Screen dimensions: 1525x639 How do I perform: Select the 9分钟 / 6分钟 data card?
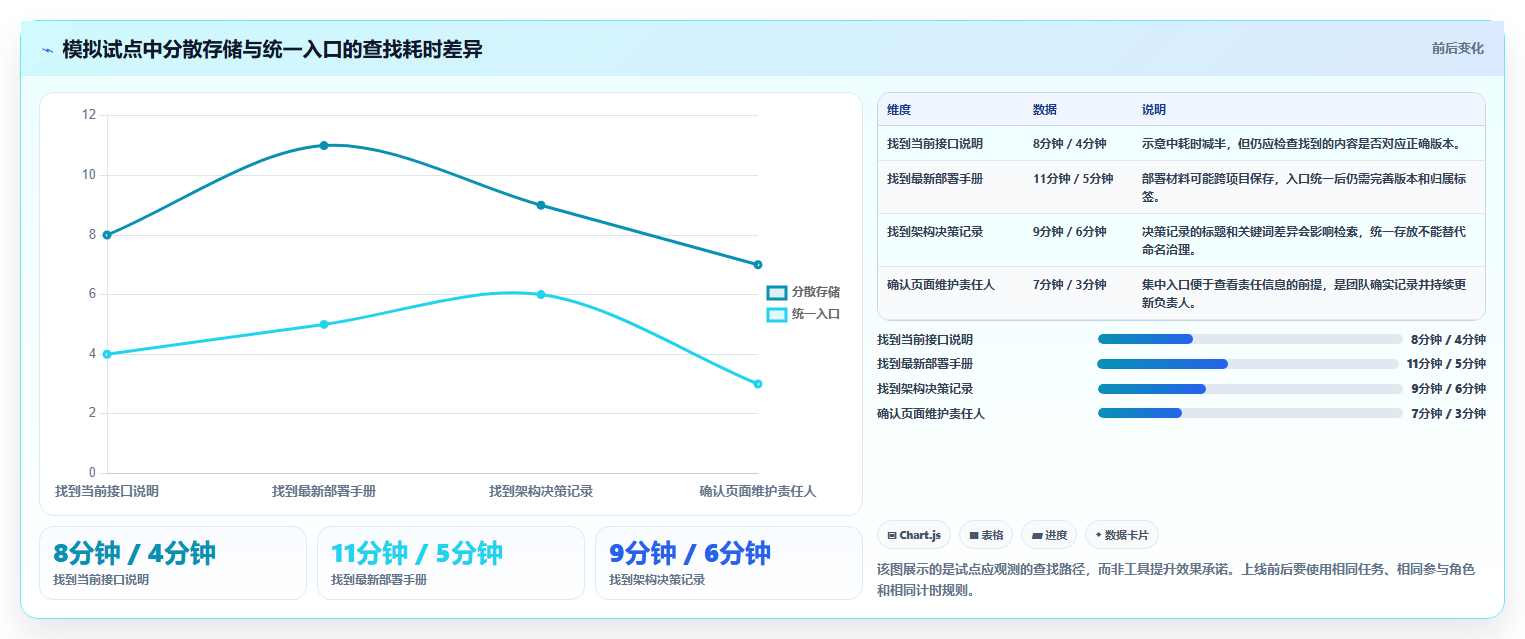pos(729,563)
